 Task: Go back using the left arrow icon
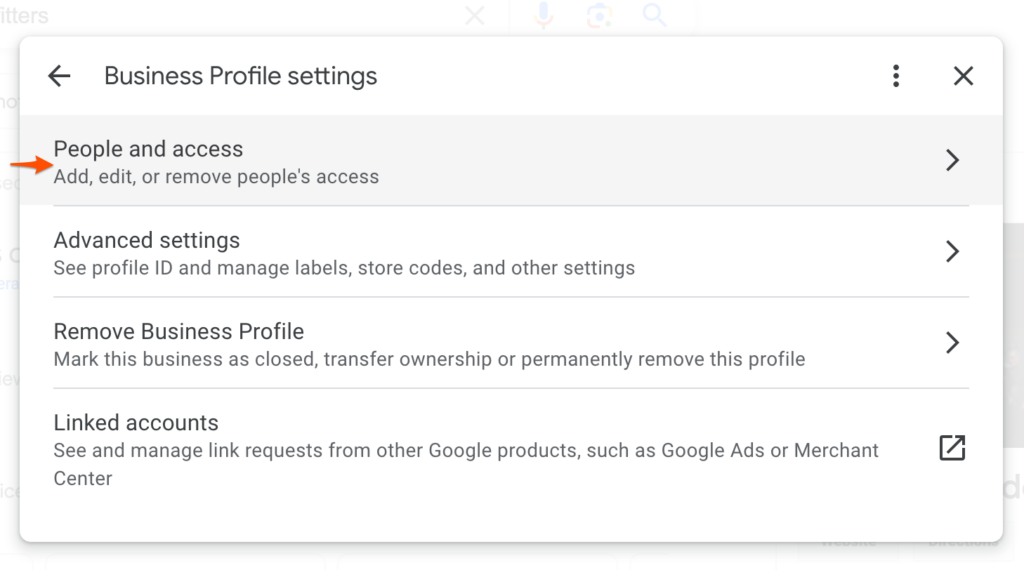pos(59,76)
